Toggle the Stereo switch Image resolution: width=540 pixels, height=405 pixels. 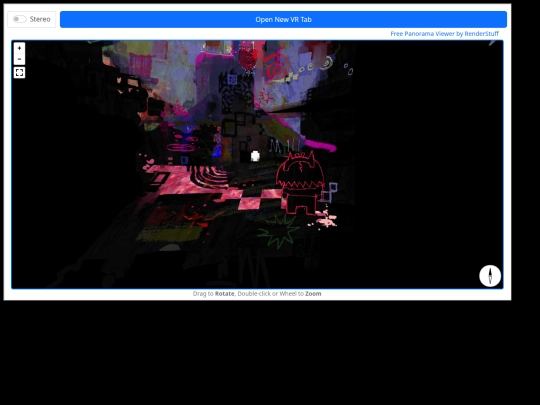click(19, 19)
